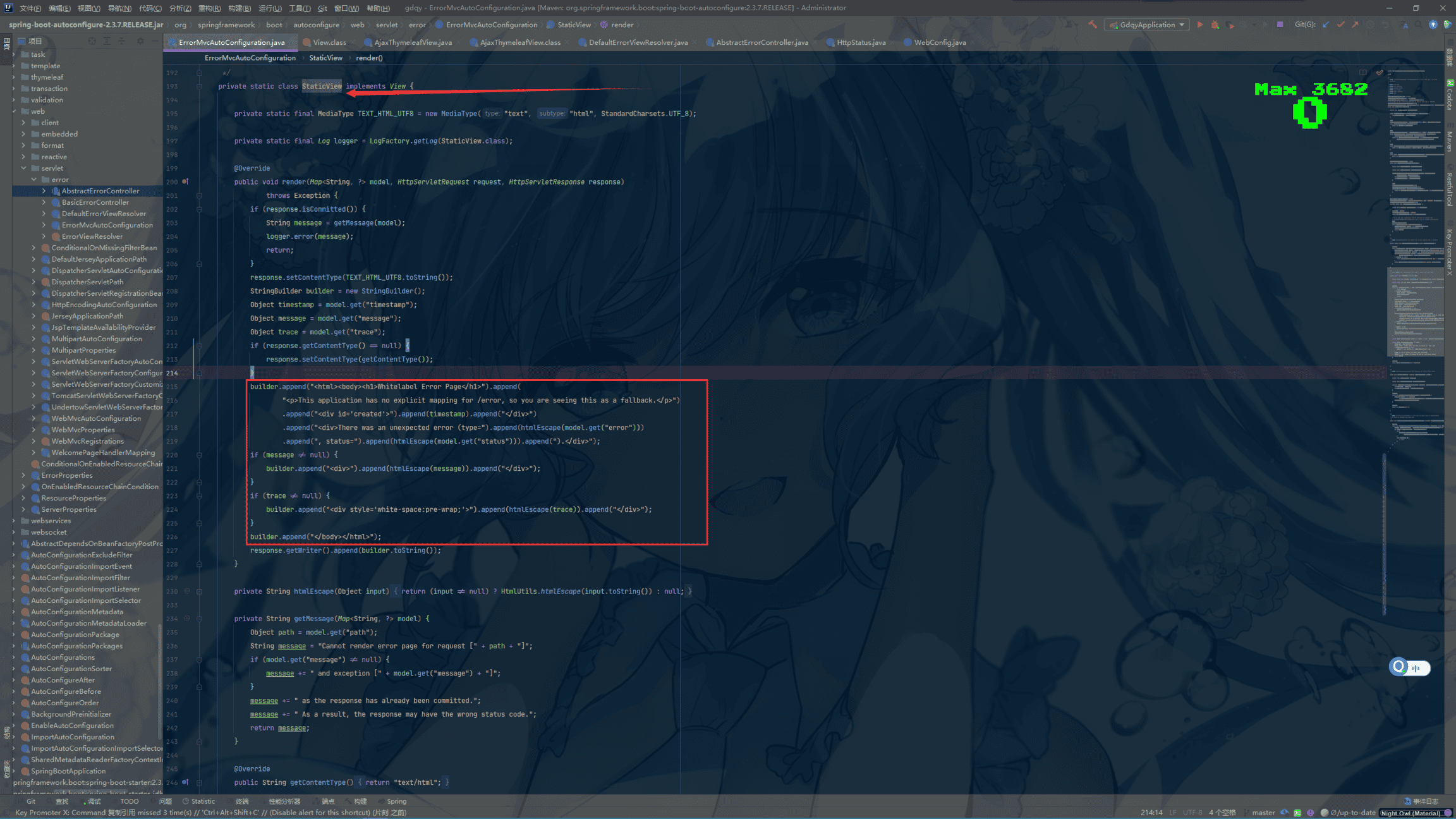1456x819 pixels.
Task: Start debugging with the bug icon
Action: 1215,25
